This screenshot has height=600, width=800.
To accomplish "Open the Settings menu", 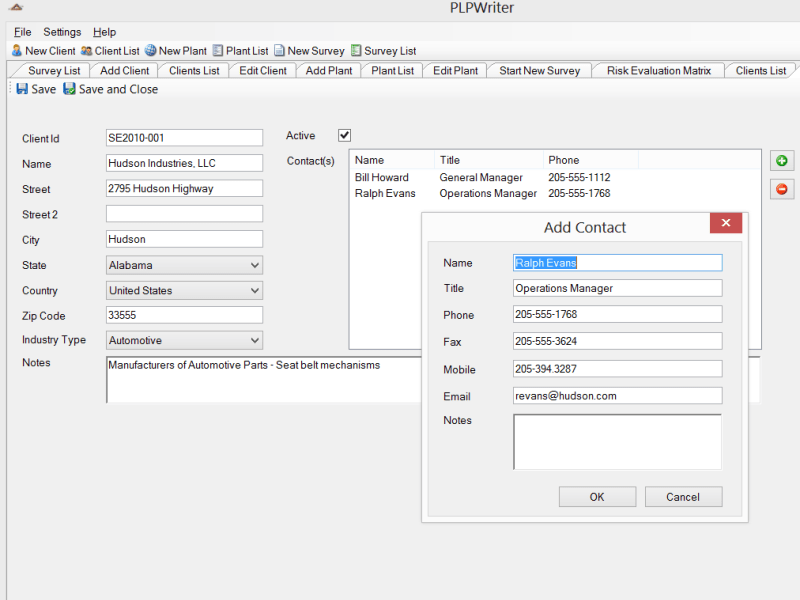I will tap(62, 32).
